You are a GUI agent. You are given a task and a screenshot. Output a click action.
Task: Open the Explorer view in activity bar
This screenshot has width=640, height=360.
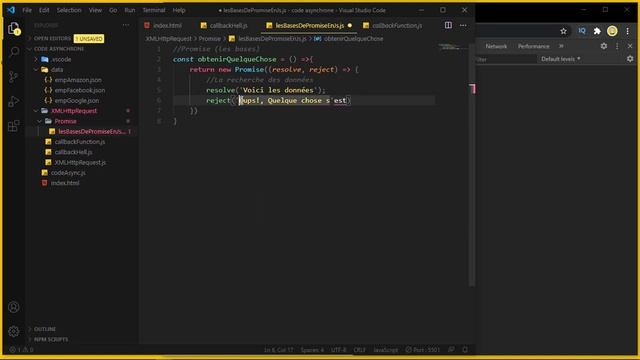coord(14,28)
